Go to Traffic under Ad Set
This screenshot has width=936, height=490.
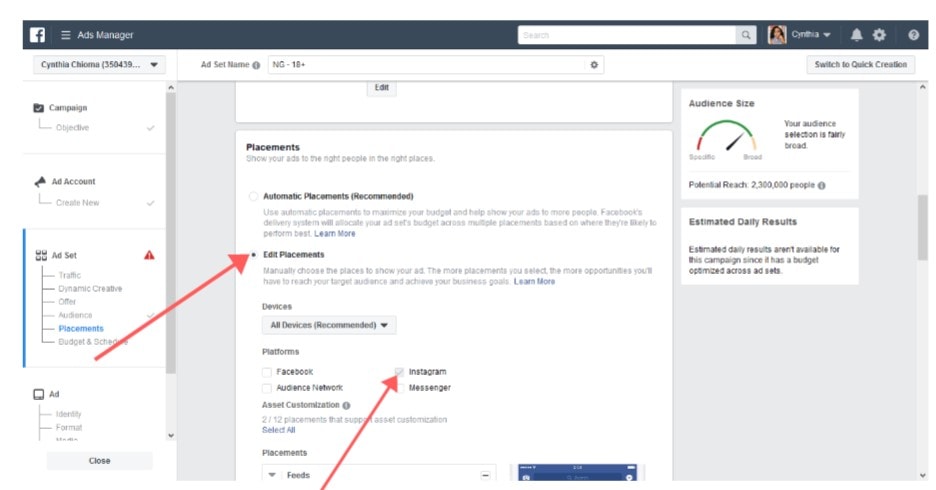click(69, 275)
